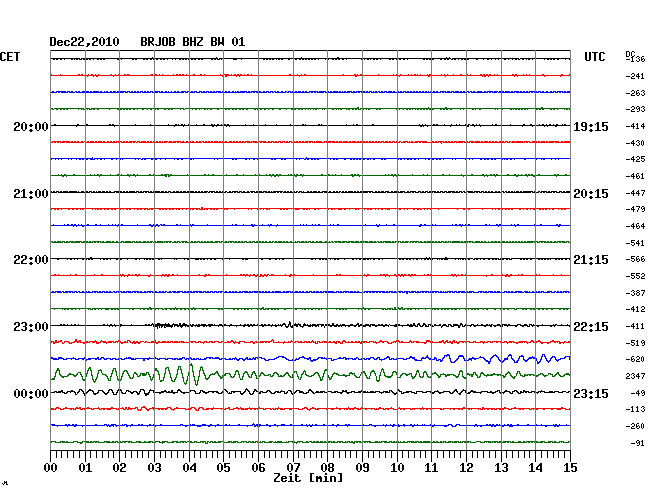Click the DC offset value "-414"

pos(635,126)
